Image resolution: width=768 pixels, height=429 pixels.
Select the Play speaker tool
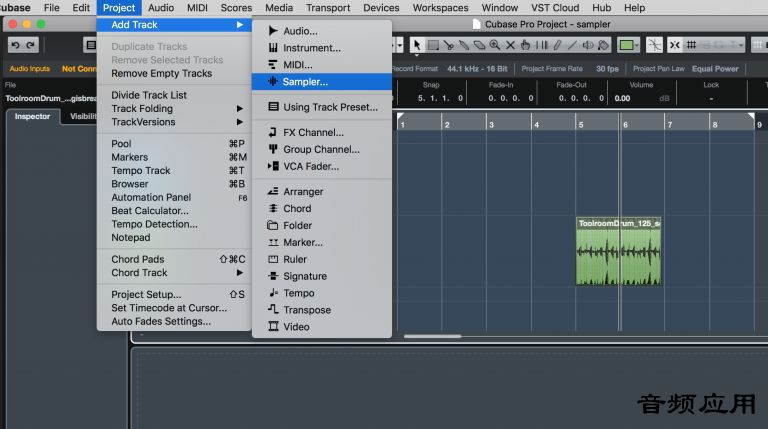(588, 45)
